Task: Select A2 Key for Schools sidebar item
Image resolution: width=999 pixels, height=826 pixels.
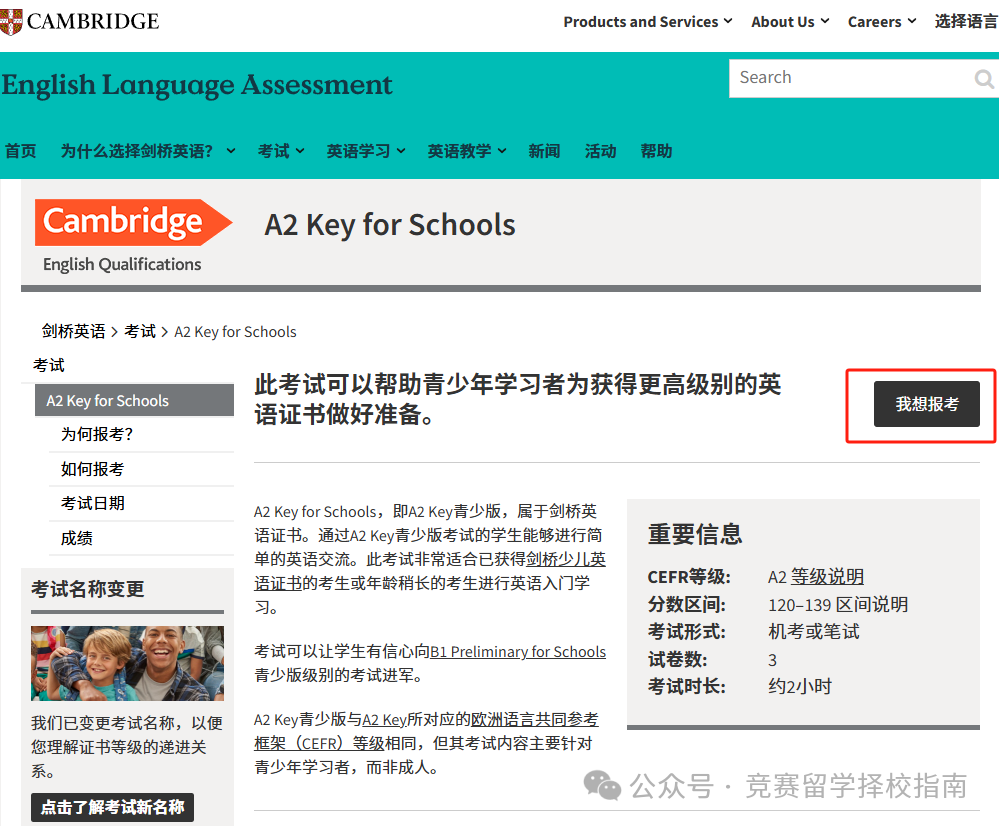Action: (x=134, y=400)
